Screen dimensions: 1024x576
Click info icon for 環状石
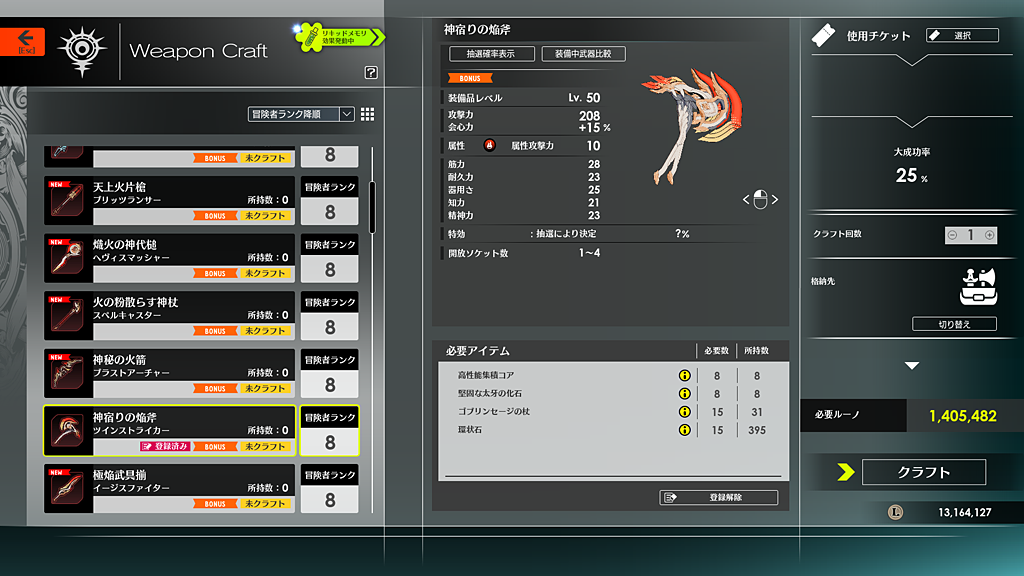click(685, 430)
